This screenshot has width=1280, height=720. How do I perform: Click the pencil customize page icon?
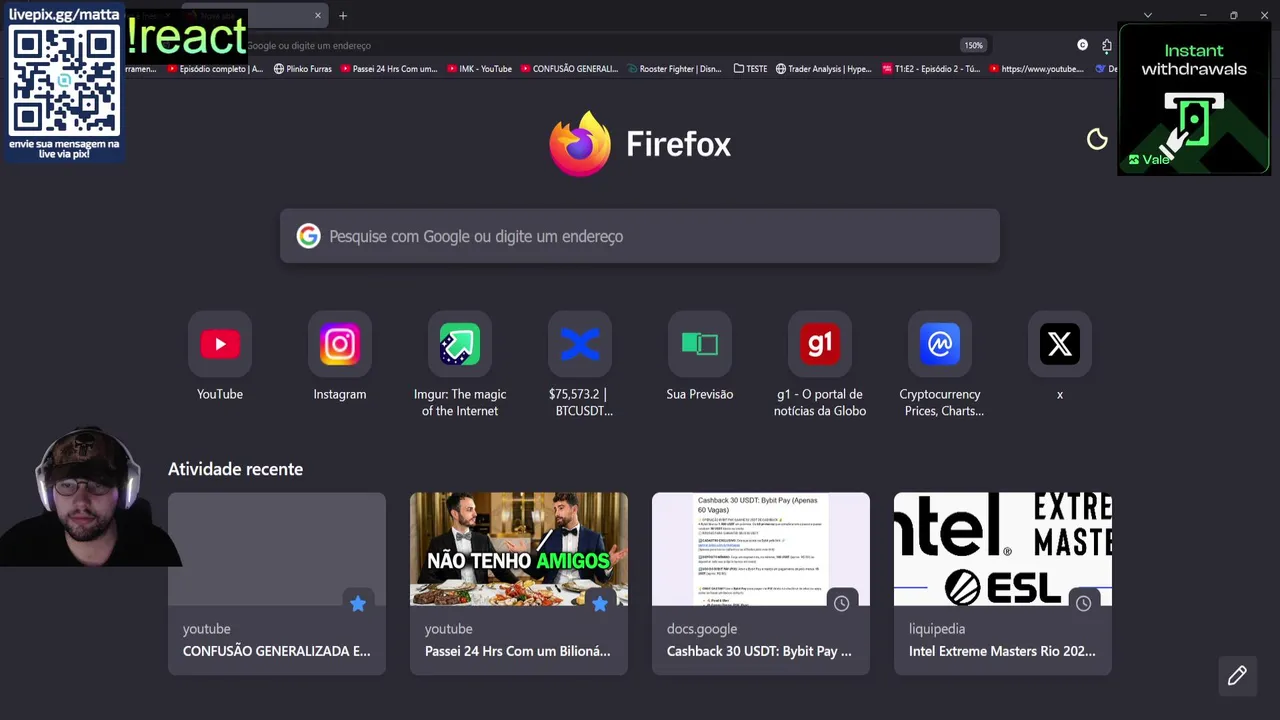click(1237, 676)
